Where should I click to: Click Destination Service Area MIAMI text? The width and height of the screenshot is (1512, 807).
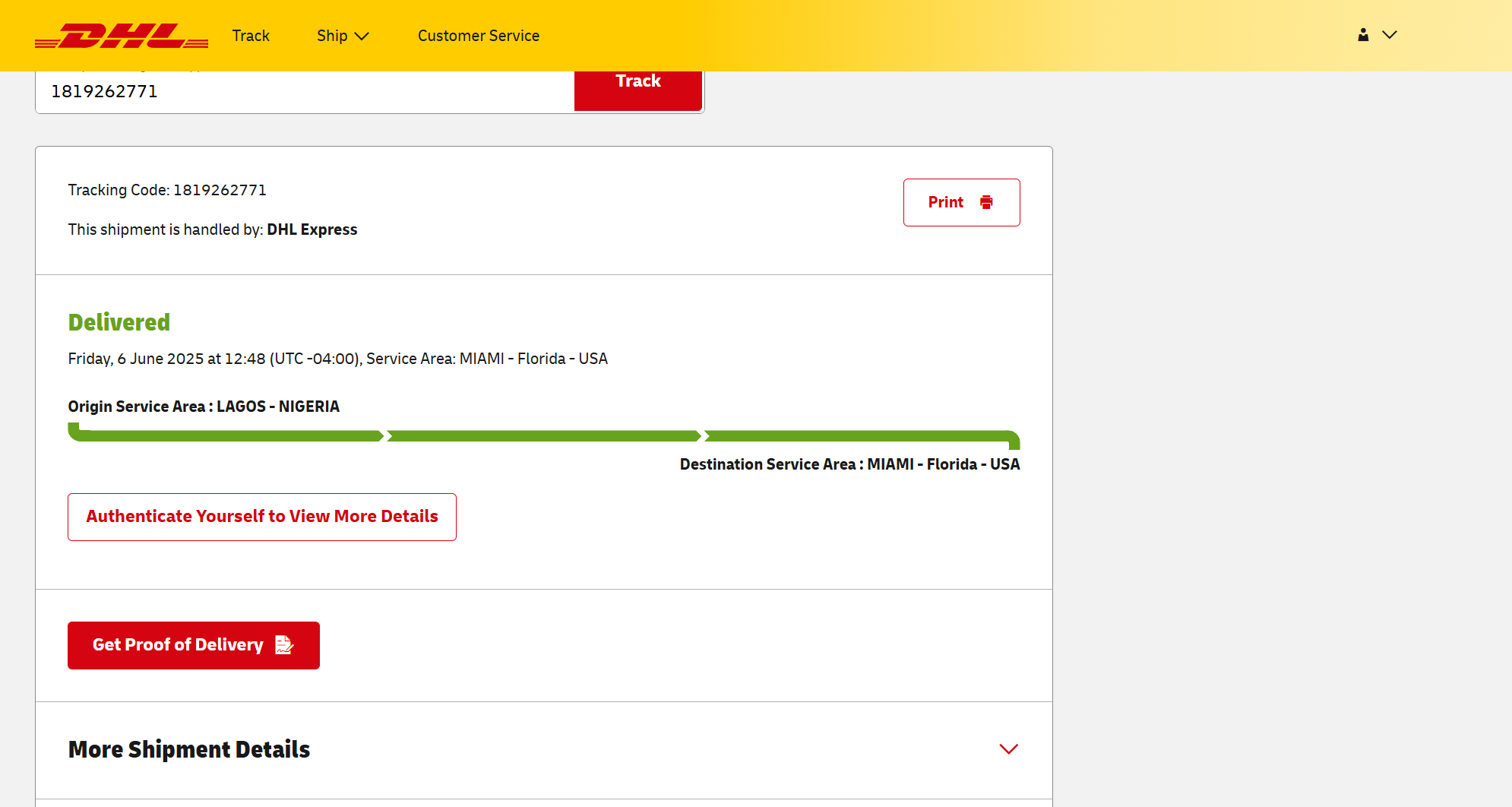(849, 464)
